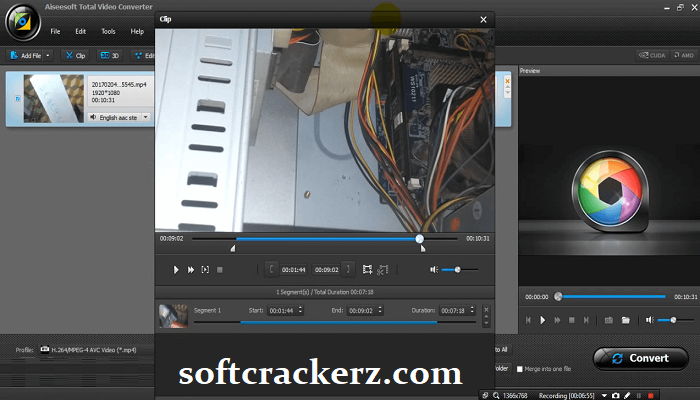The image size is (700, 400).
Task: Click previous frame in Preview panel
Action: pyautogui.click(x=528, y=320)
